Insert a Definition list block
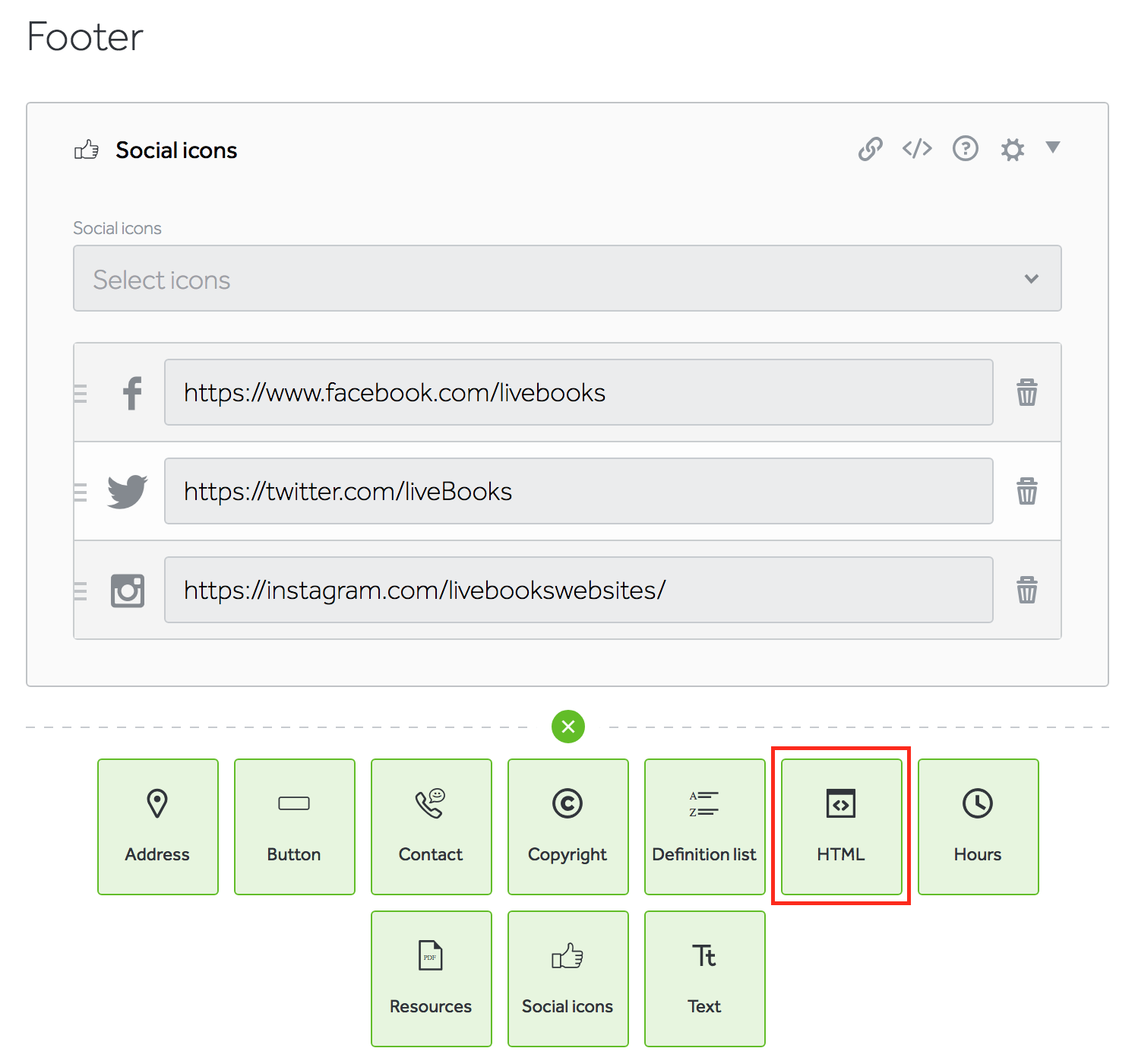The height and width of the screenshot is (1064, 1135). pos(704,827)
